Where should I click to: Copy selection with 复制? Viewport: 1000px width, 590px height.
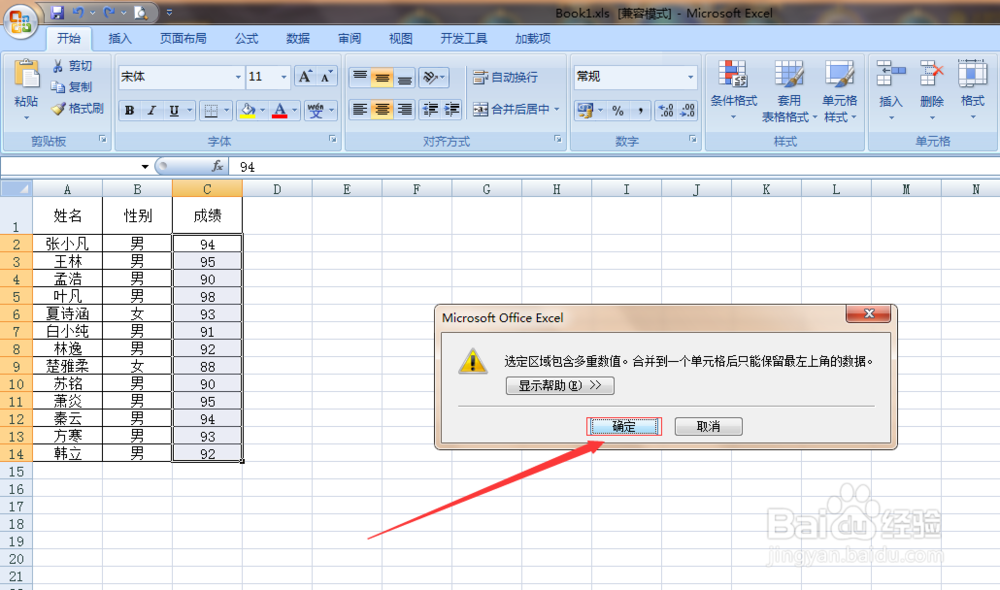[72, 87]
